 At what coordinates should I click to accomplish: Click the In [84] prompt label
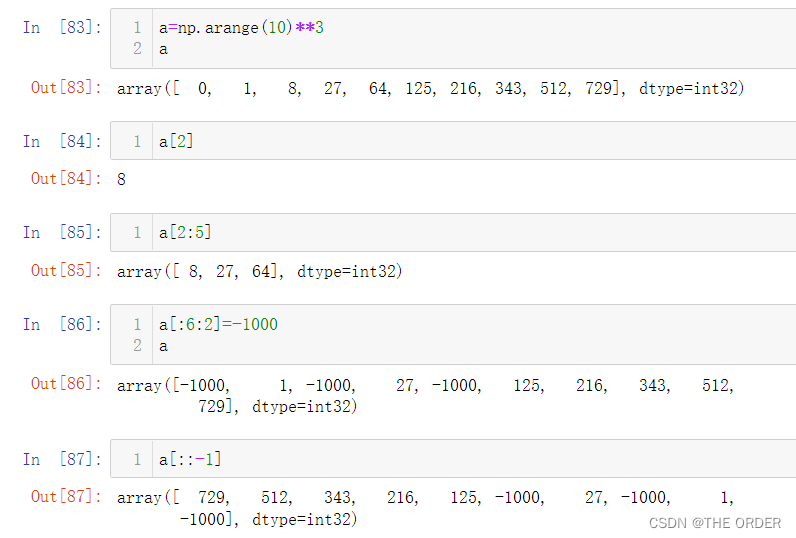[62, 141]
